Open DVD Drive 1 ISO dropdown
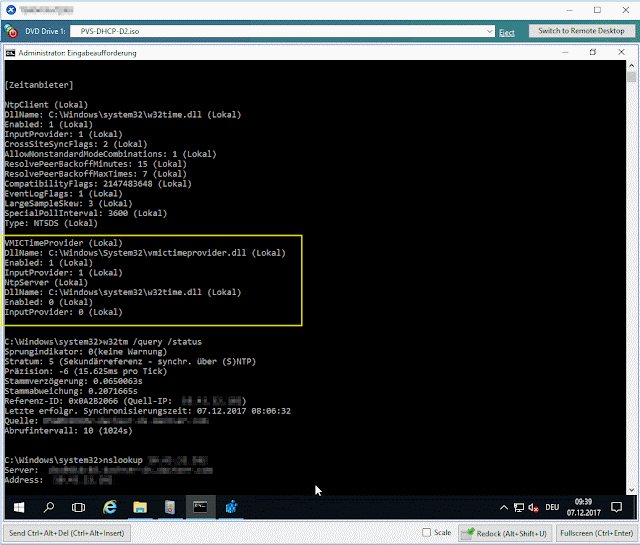640x545 pixels. [x=489, y=31]
